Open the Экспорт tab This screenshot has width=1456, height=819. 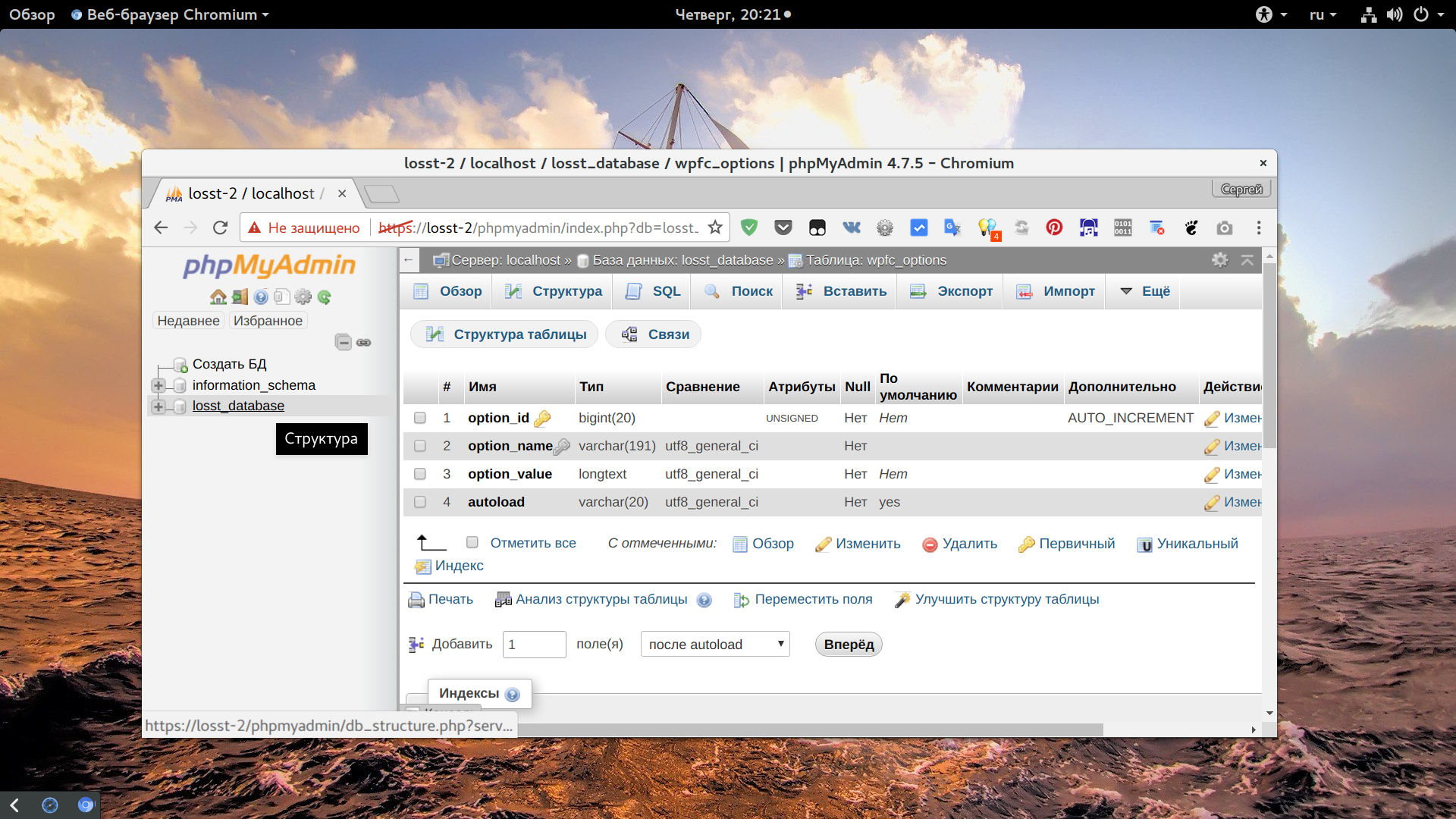coord(951,291)
